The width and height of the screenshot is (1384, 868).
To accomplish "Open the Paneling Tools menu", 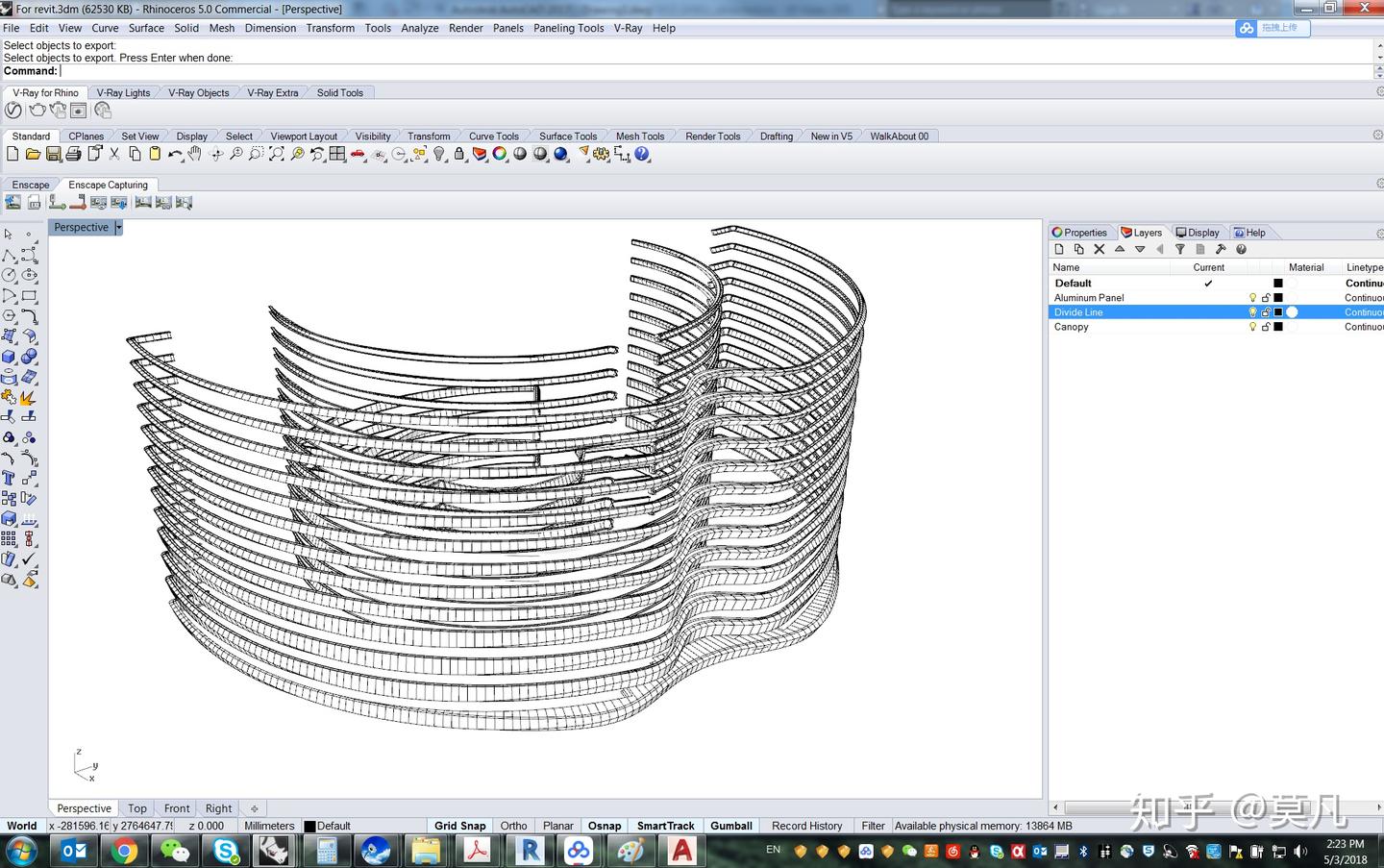I will pos(568,28).
